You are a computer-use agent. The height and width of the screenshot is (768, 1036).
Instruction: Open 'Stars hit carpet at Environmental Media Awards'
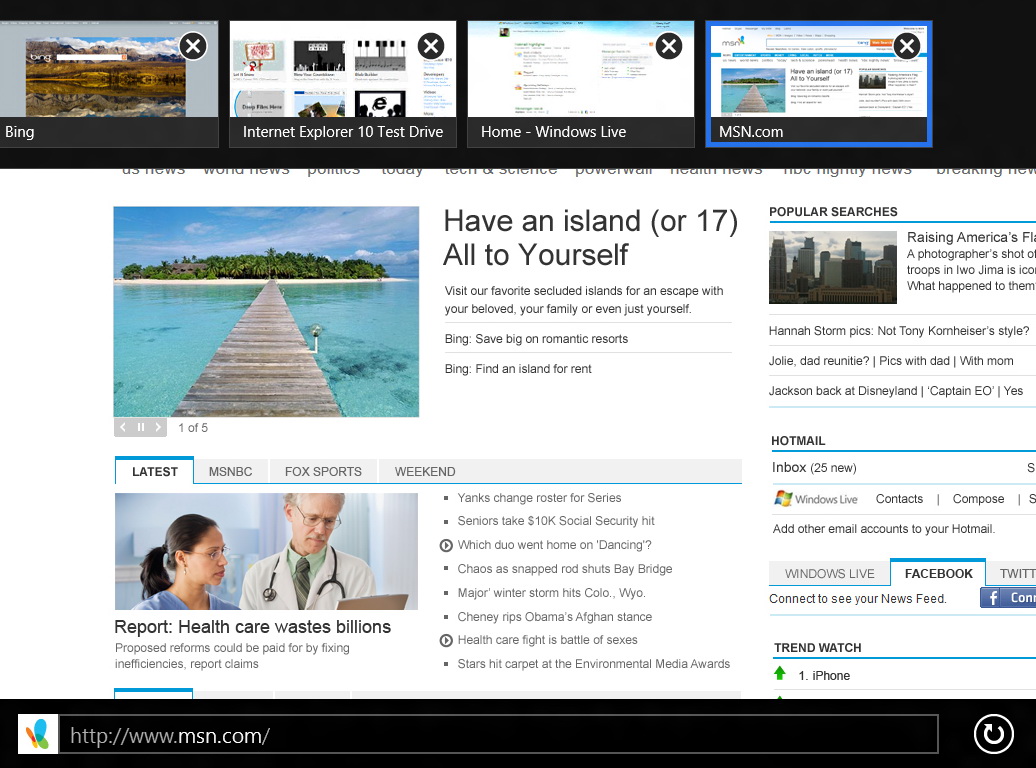click(x=593, y=664)
